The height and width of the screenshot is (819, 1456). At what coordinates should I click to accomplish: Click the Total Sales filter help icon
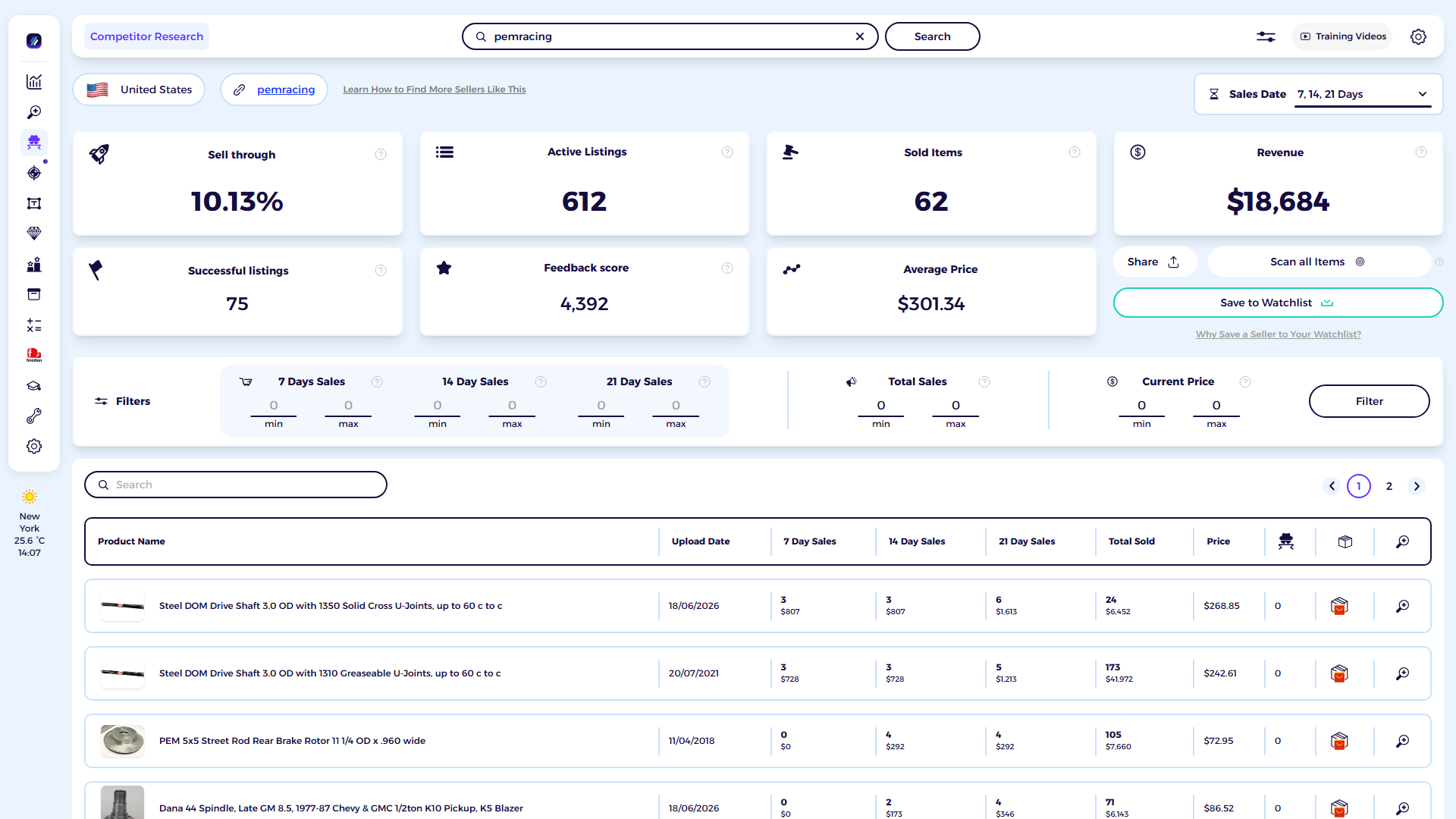(984, 382)
